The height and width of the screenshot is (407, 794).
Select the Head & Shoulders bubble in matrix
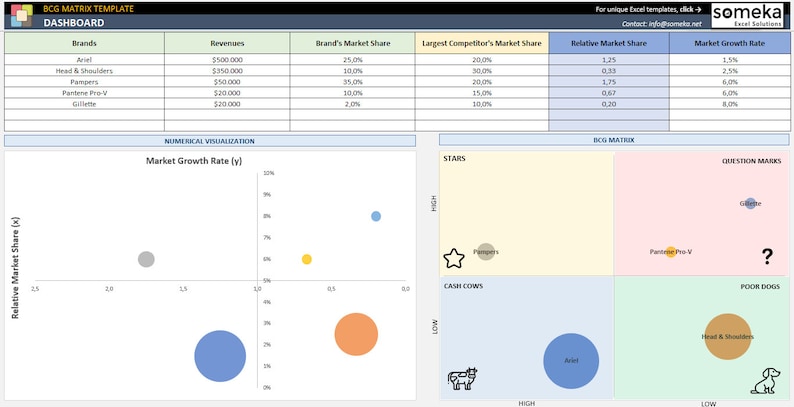tap(728, 337)
